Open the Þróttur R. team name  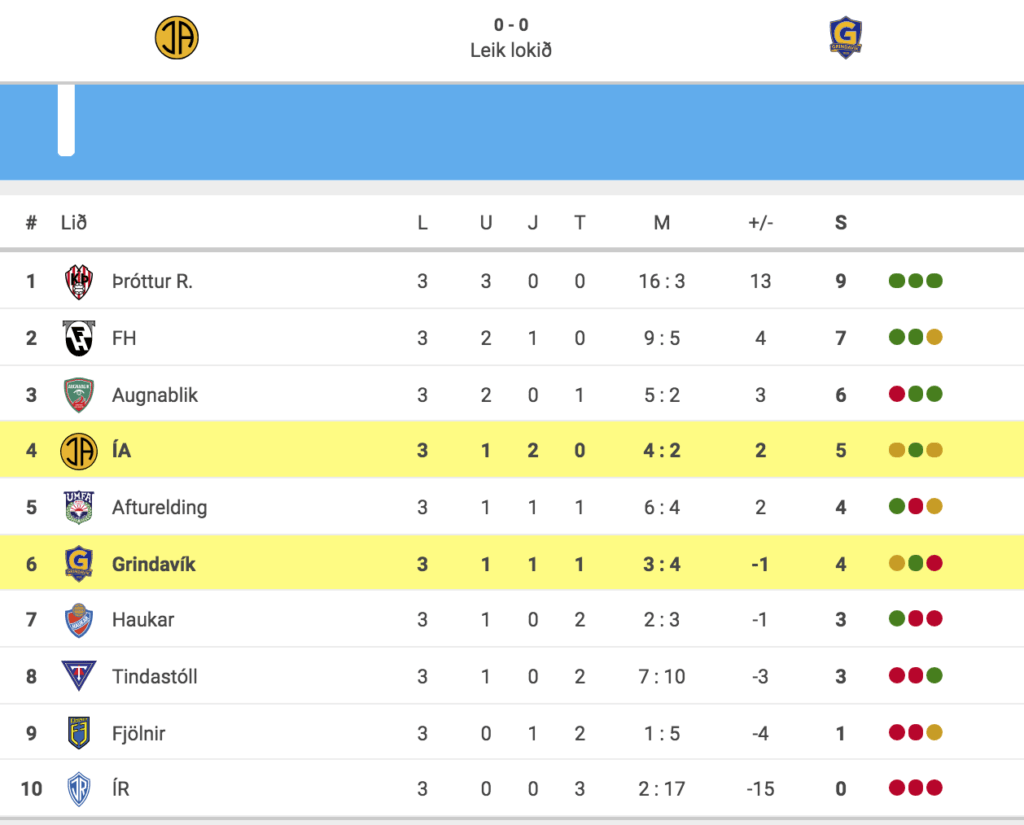pos(152,282)
